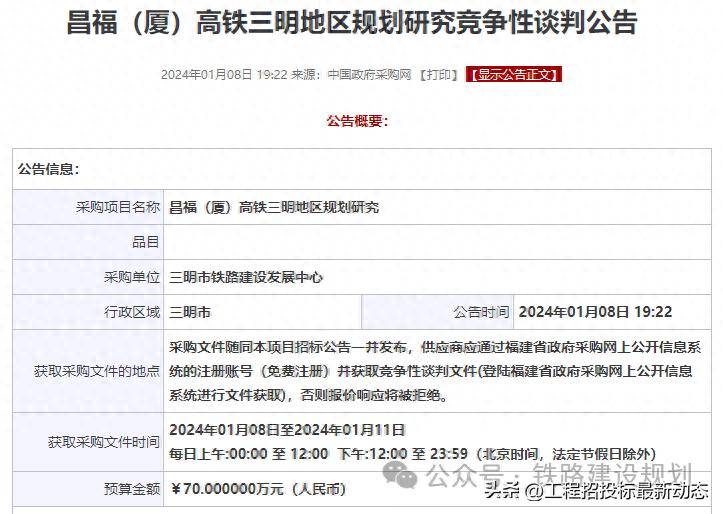Click the line 每日上午:00:00 至 12:00
The image size is (723, 514).
(412, 454)
